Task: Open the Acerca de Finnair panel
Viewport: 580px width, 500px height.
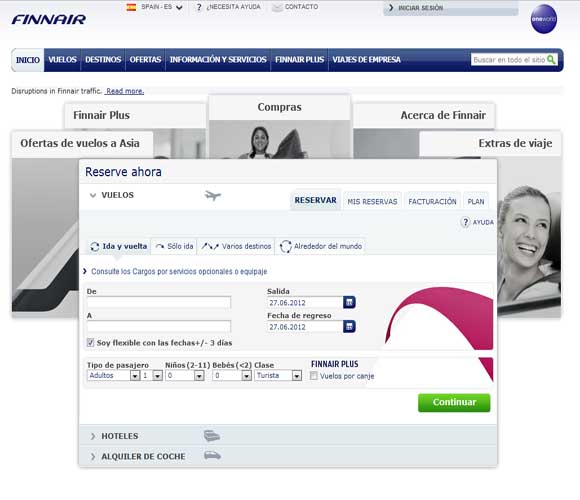Action: (424, 115)
